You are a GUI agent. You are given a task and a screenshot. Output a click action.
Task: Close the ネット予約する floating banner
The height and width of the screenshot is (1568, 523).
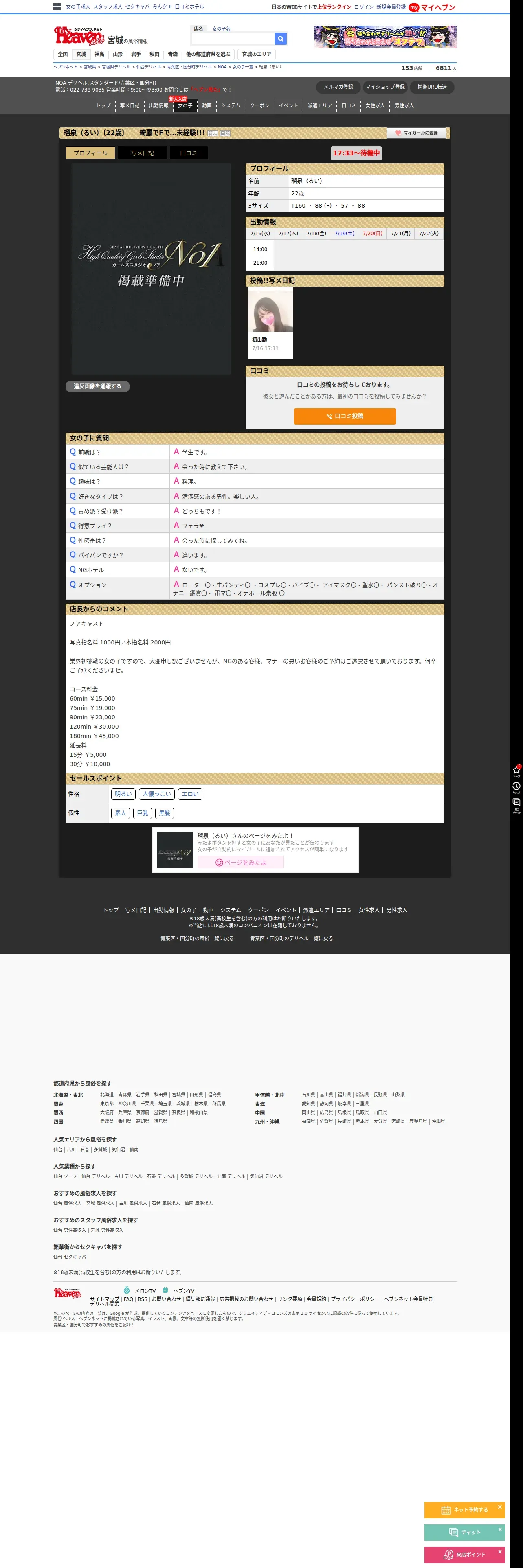500,1507
